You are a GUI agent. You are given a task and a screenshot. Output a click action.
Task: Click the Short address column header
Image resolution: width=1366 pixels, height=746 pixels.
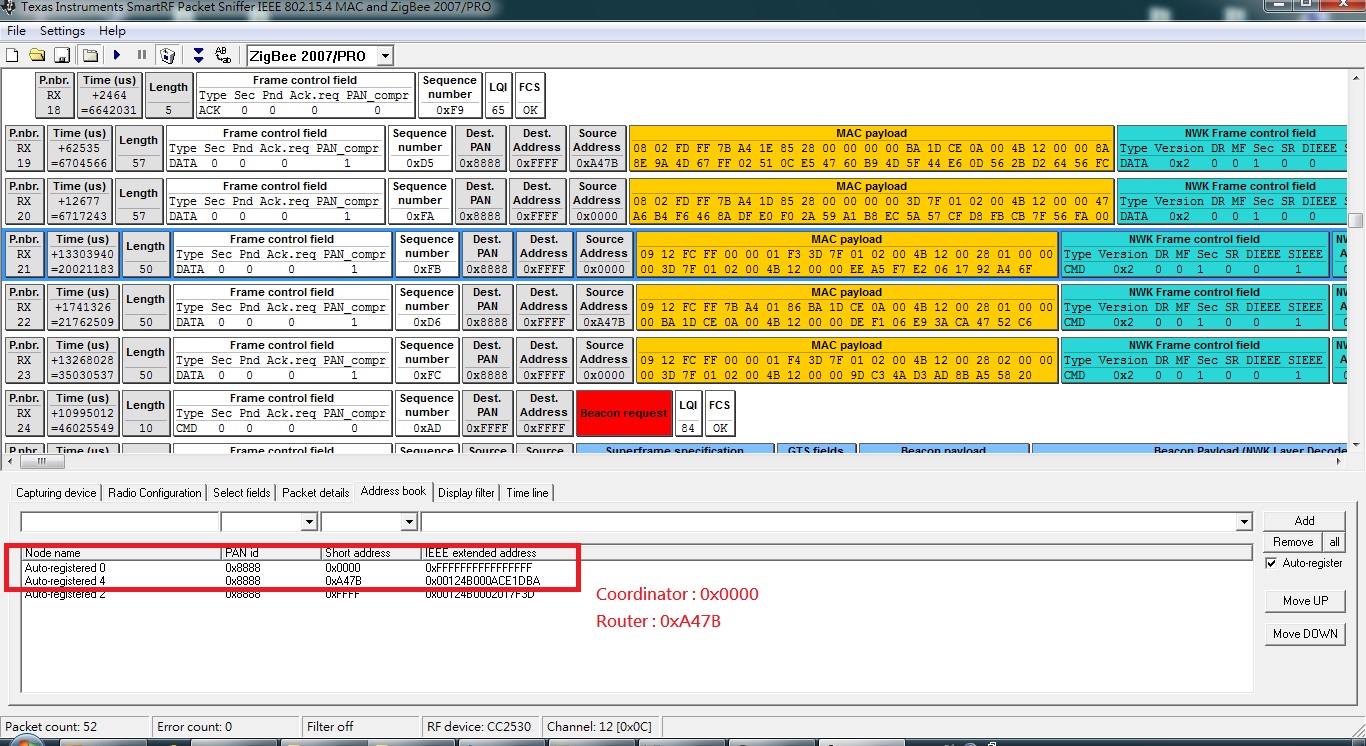[x=371, y=553]
